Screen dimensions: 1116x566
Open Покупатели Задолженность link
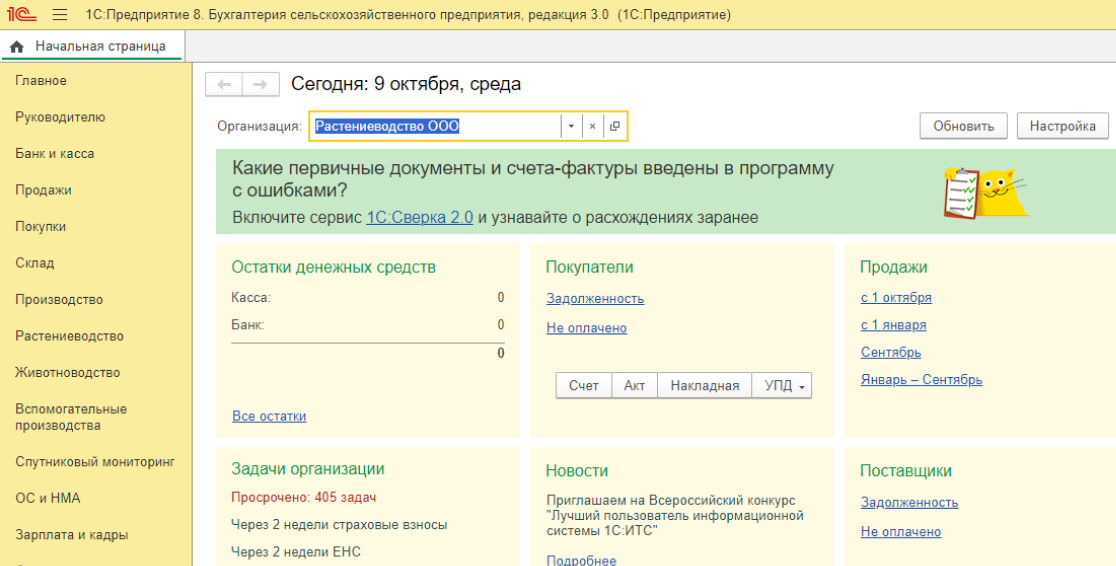pyautogui.click(x=595, y=299)
